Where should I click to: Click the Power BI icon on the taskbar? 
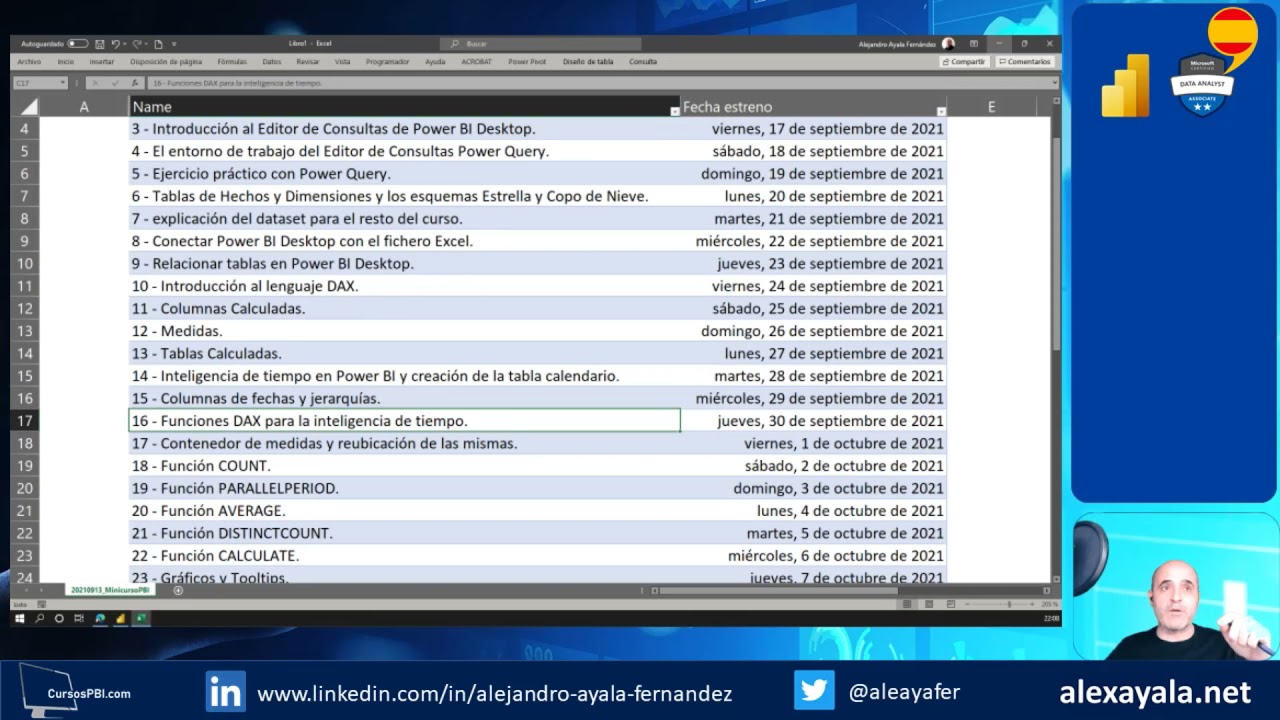[x=120, y=619]
